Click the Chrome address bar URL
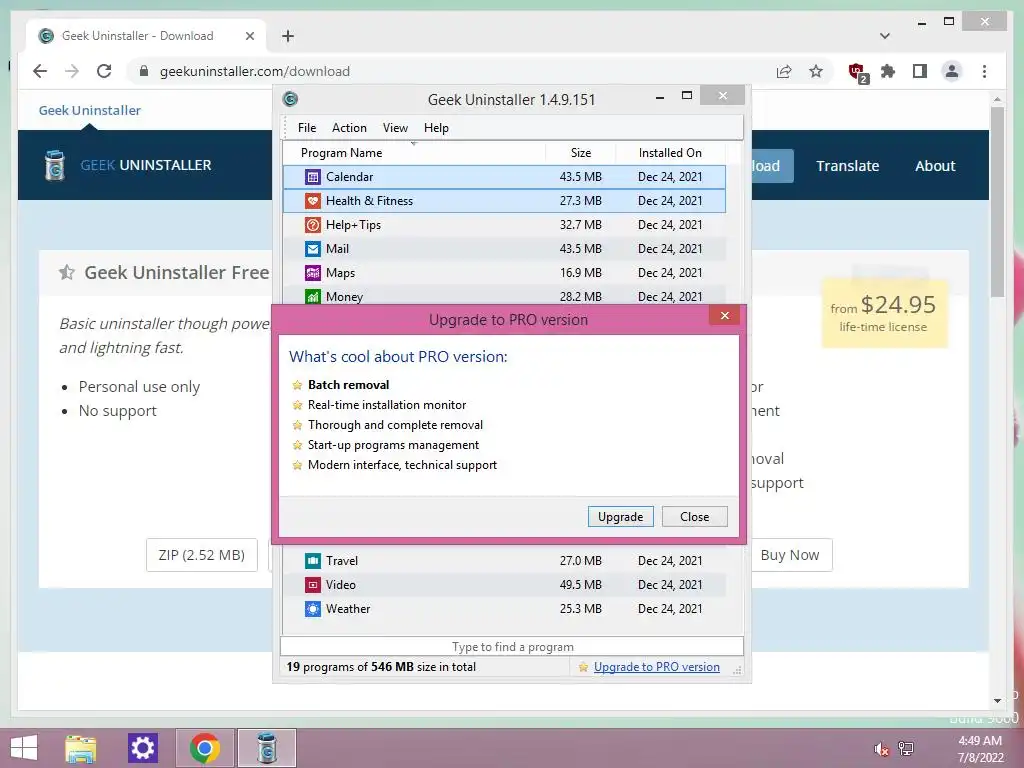Viewport: 1024px width, 768px height. click(x=255, y=71)
